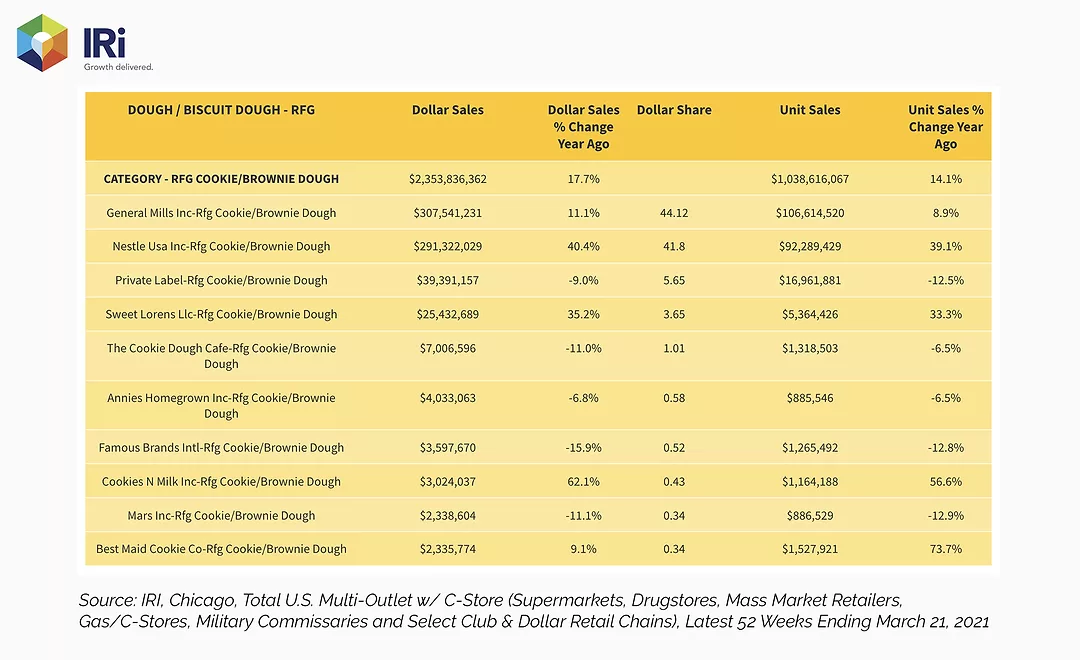Click Sweet Lorens Llc dollar share 3.65
Screen dimensions: 1080x660
674,314
